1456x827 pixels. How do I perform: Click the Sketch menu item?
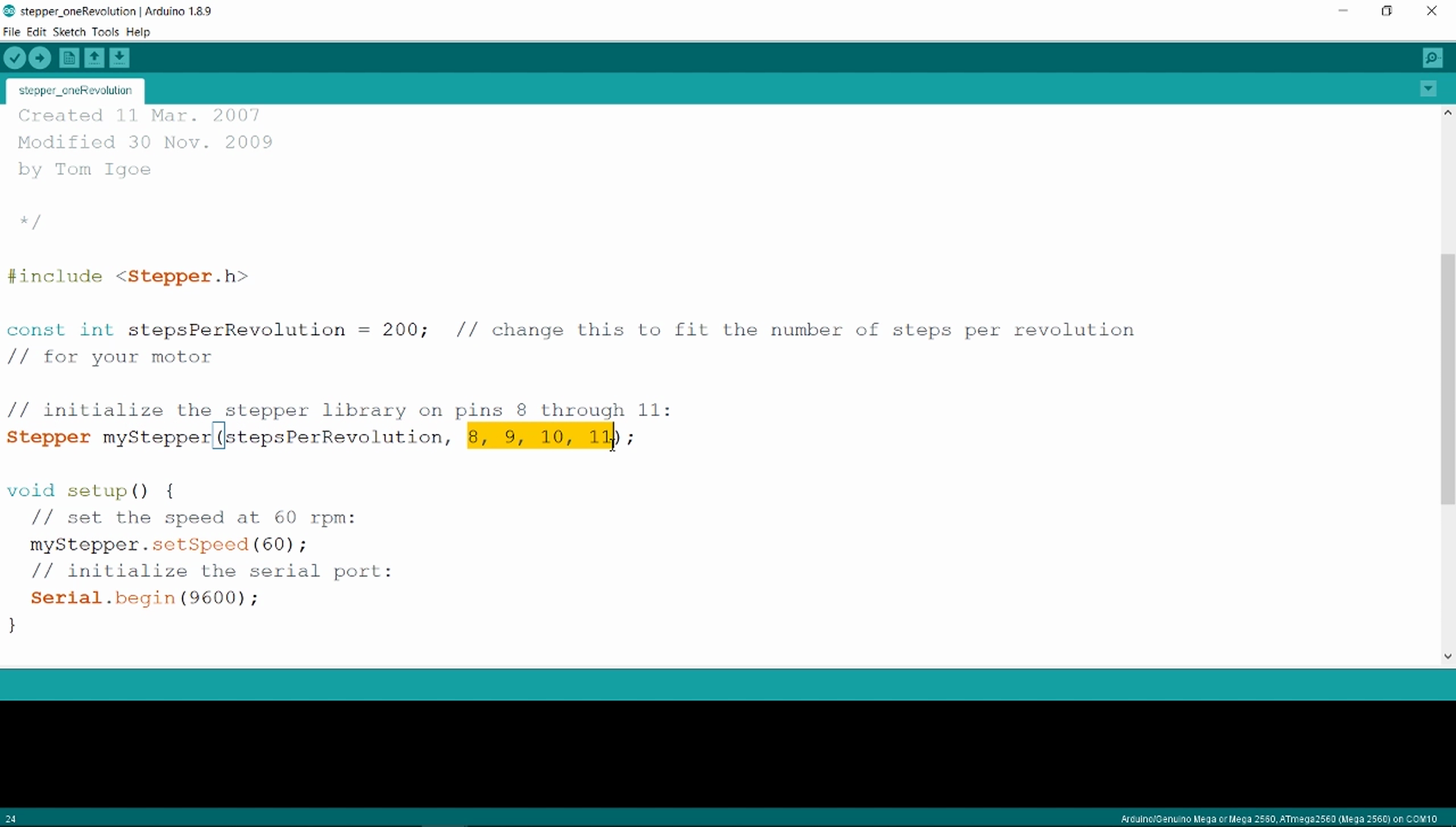[68, 31]
